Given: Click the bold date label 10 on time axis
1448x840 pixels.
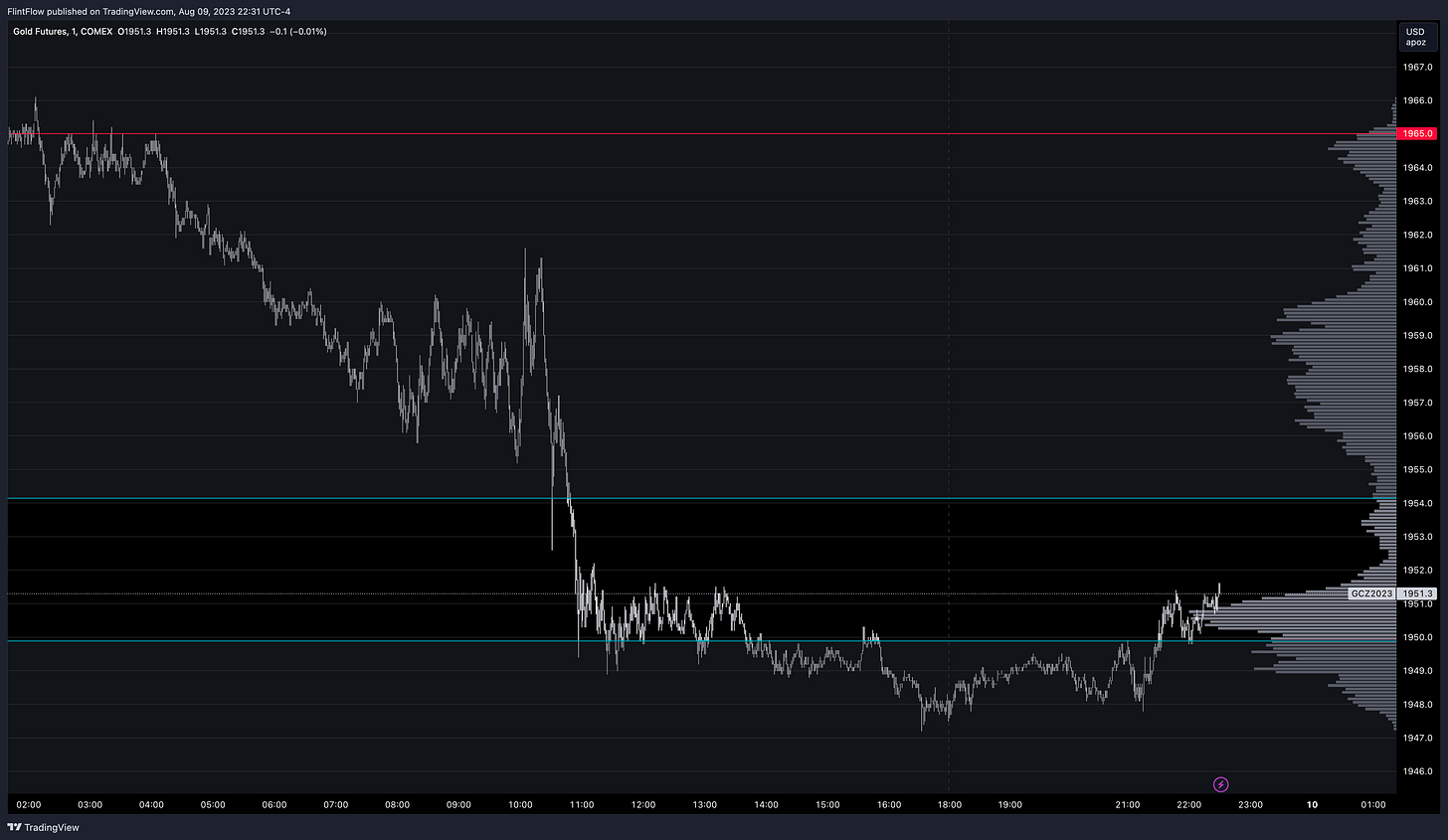Looking at the screenshot, I should pos(1312,805).
